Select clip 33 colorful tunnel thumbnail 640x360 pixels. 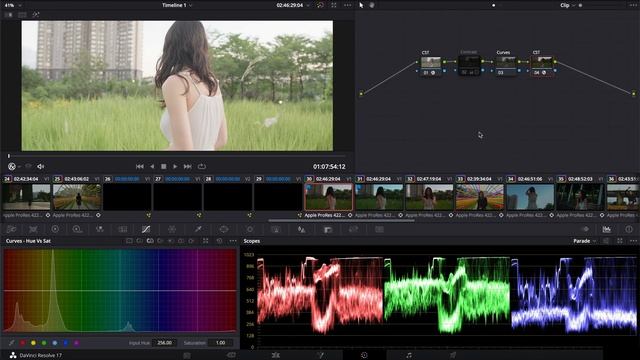[480, 197]
